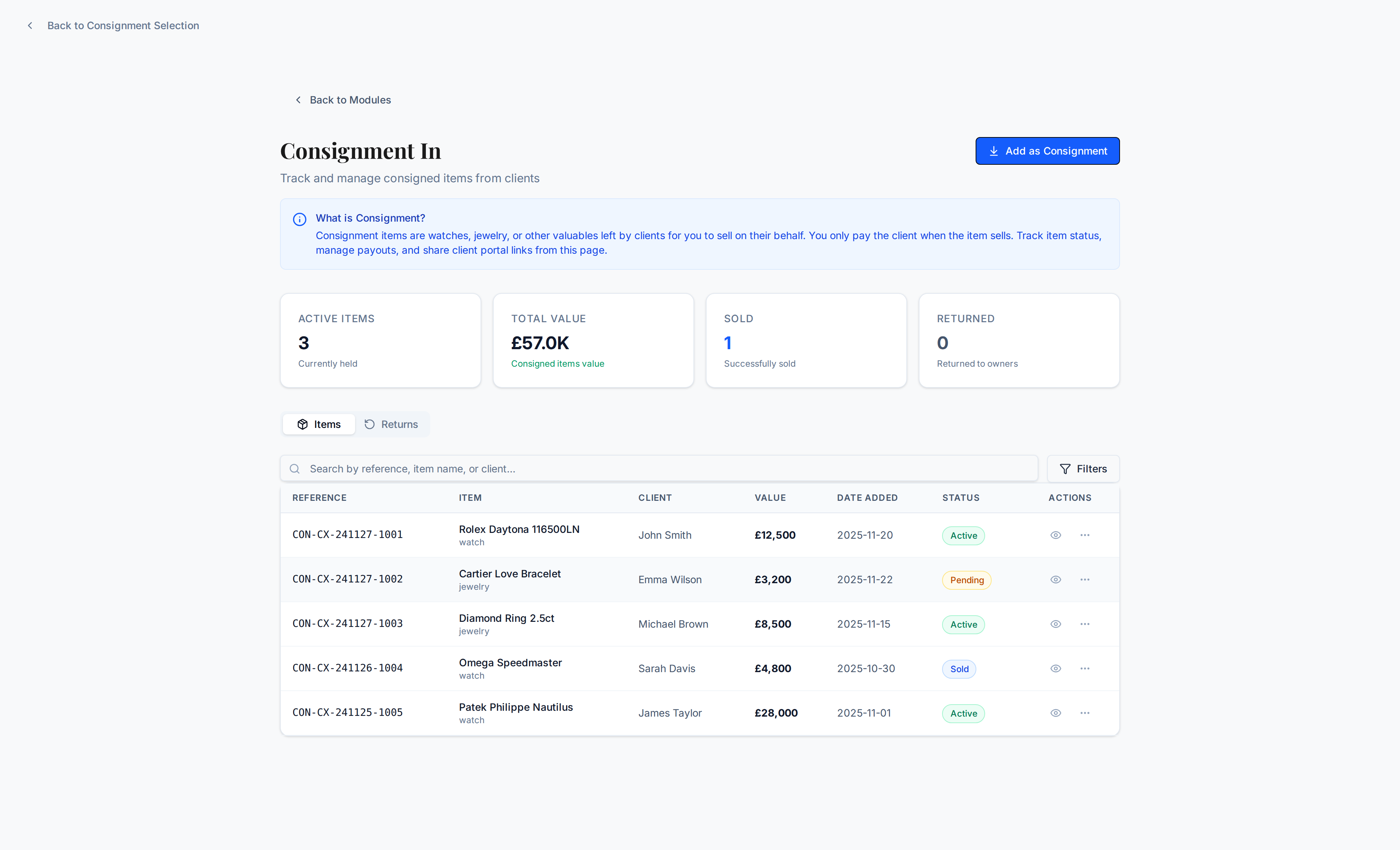Click client name Emma Wilson
This screenshot has width=1400, height=850.
[669, 580]
